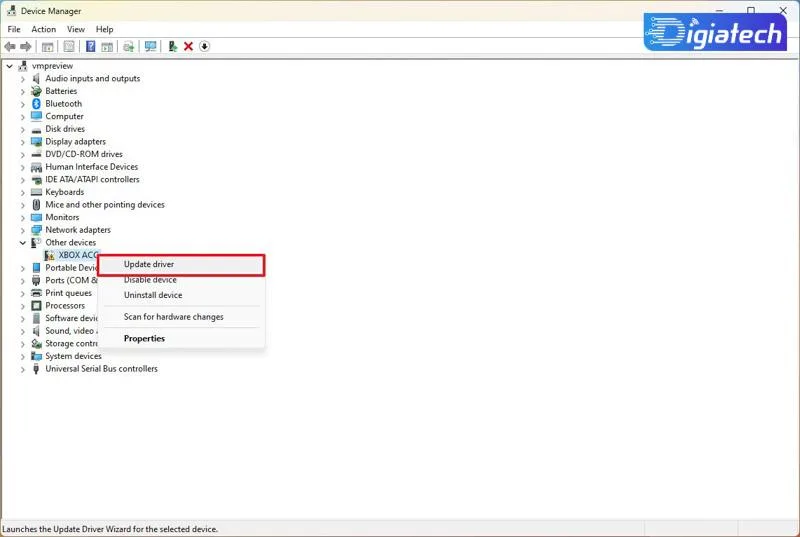Screen dimensions: 800x537
Task: Click the Disable device down-arrow toolbar icon
Action: pos(204,46)
